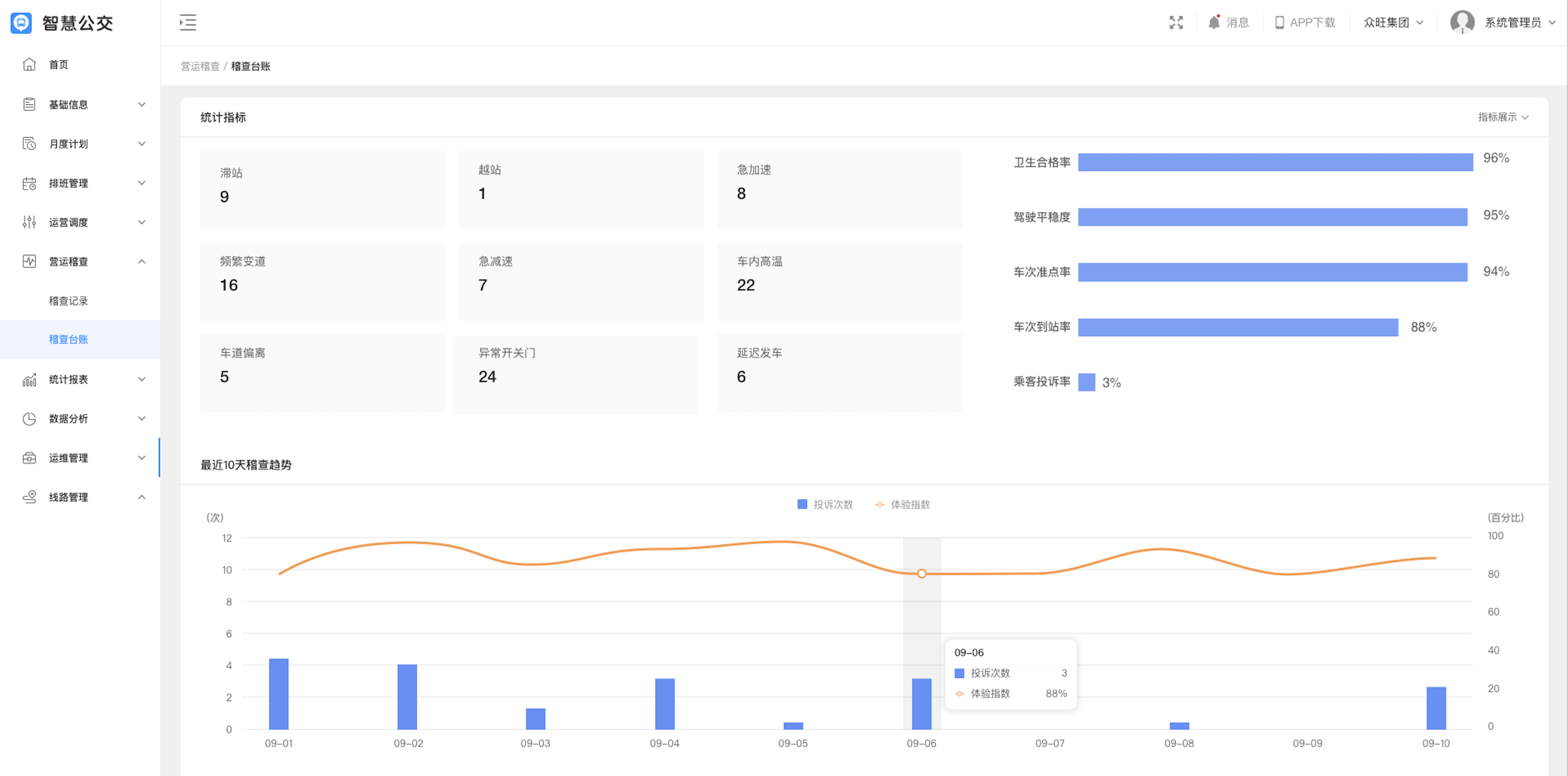The image size is (1568, 776).
Task: Click the 09-01 complaints bar in chart
Action: point(279,693)
